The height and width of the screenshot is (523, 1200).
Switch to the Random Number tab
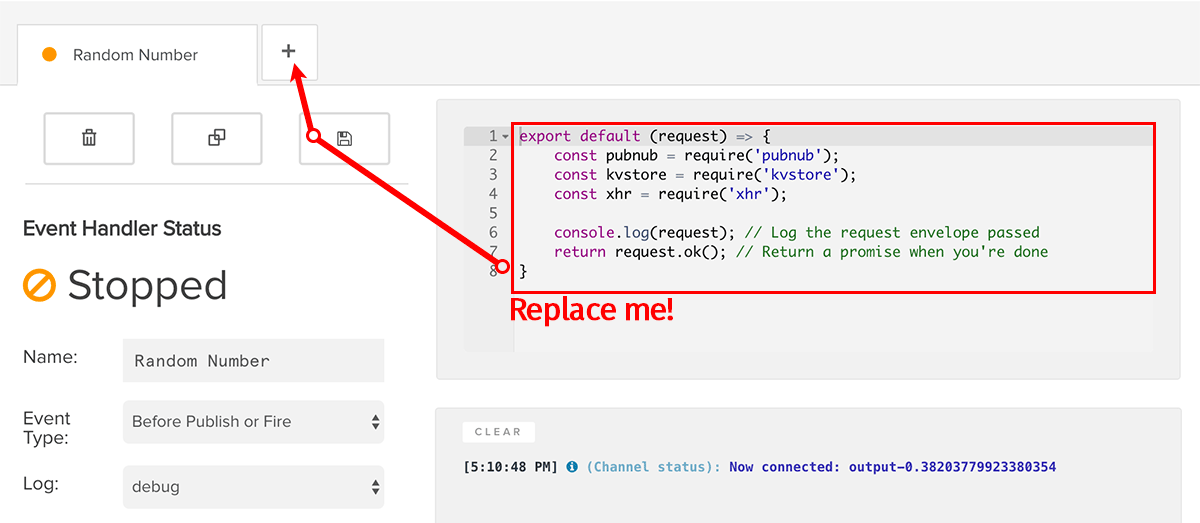tap(137, 55)
